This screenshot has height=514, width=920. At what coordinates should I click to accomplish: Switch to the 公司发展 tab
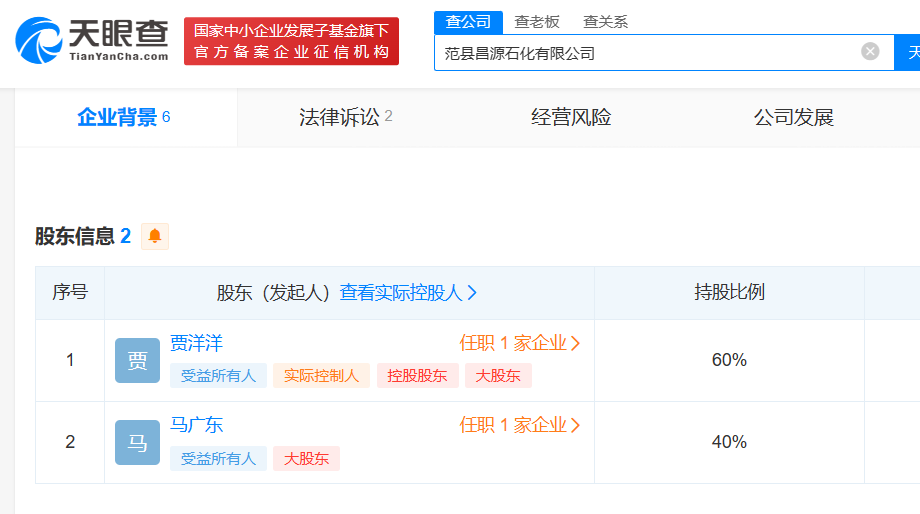pos(793,117)
